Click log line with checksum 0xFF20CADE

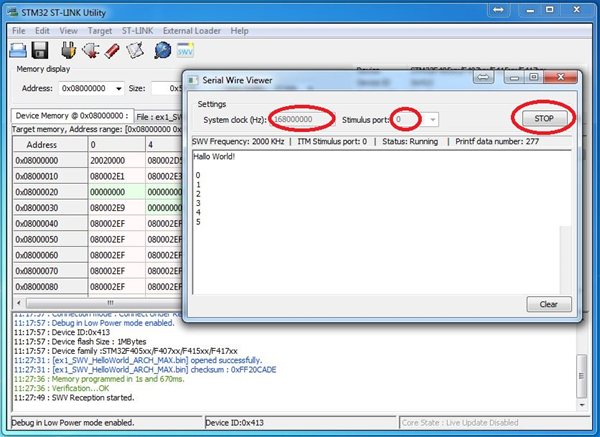(145, 370)
